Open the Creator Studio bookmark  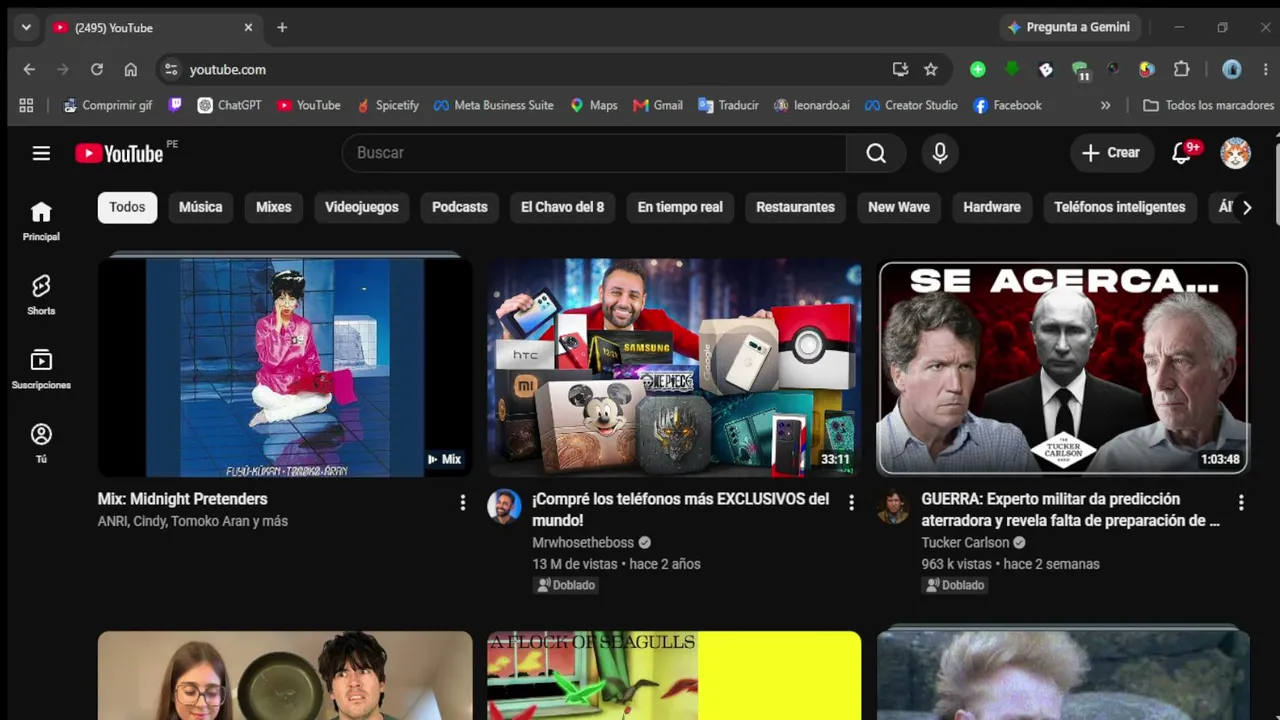tap(911, 105)
